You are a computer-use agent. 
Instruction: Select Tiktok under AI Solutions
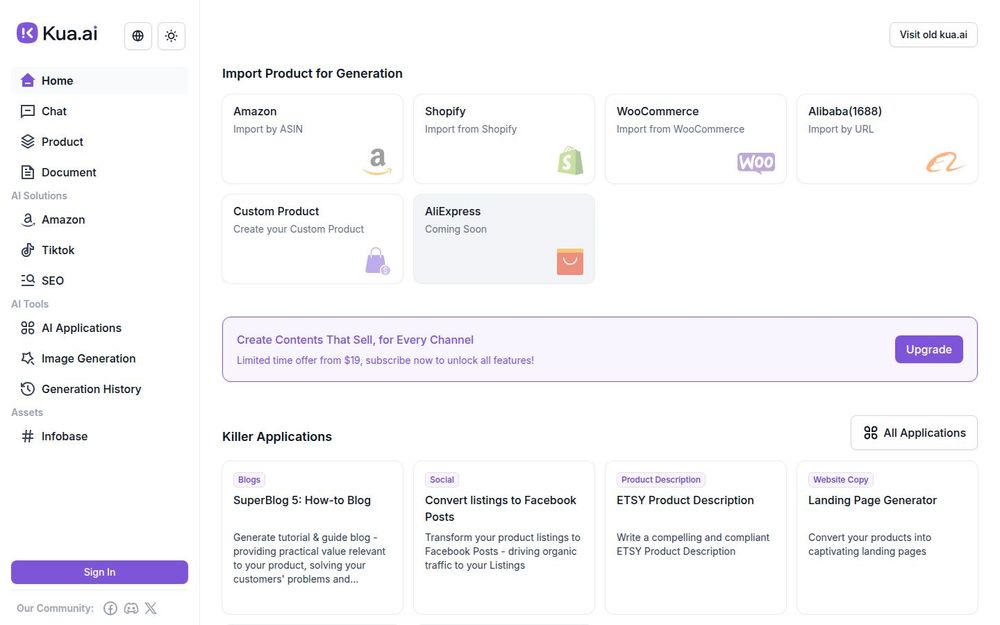tap(58, 250)
